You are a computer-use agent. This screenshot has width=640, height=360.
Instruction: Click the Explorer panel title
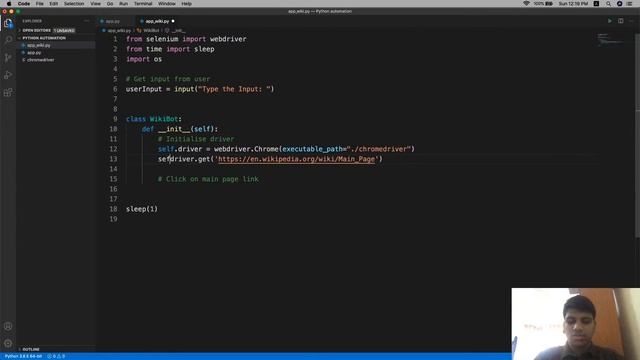(x=32, y=21)
